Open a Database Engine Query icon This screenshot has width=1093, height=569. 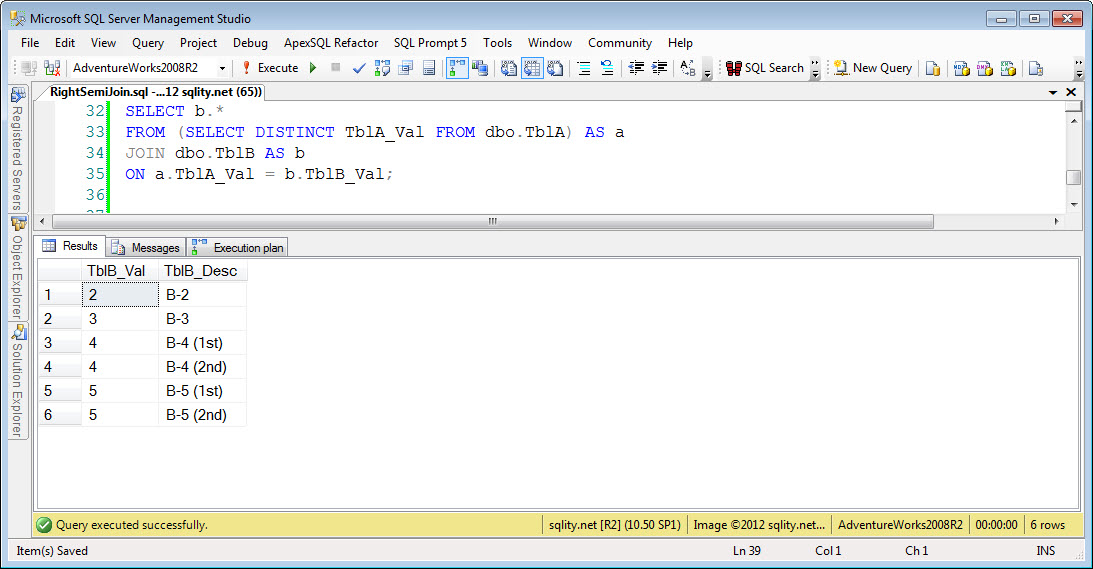(933, 68)
